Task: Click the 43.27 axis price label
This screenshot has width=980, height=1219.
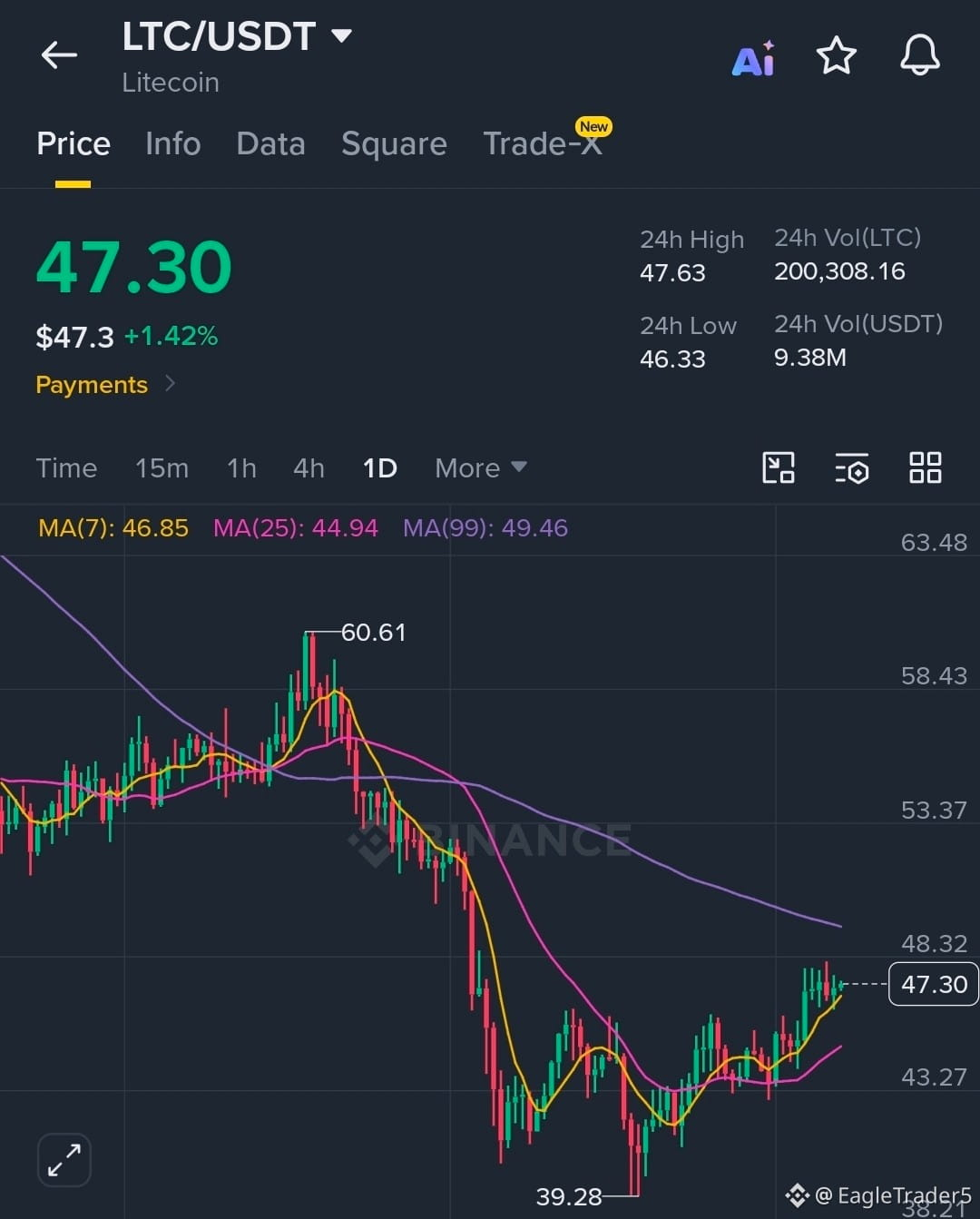Action: point(934,1077)
